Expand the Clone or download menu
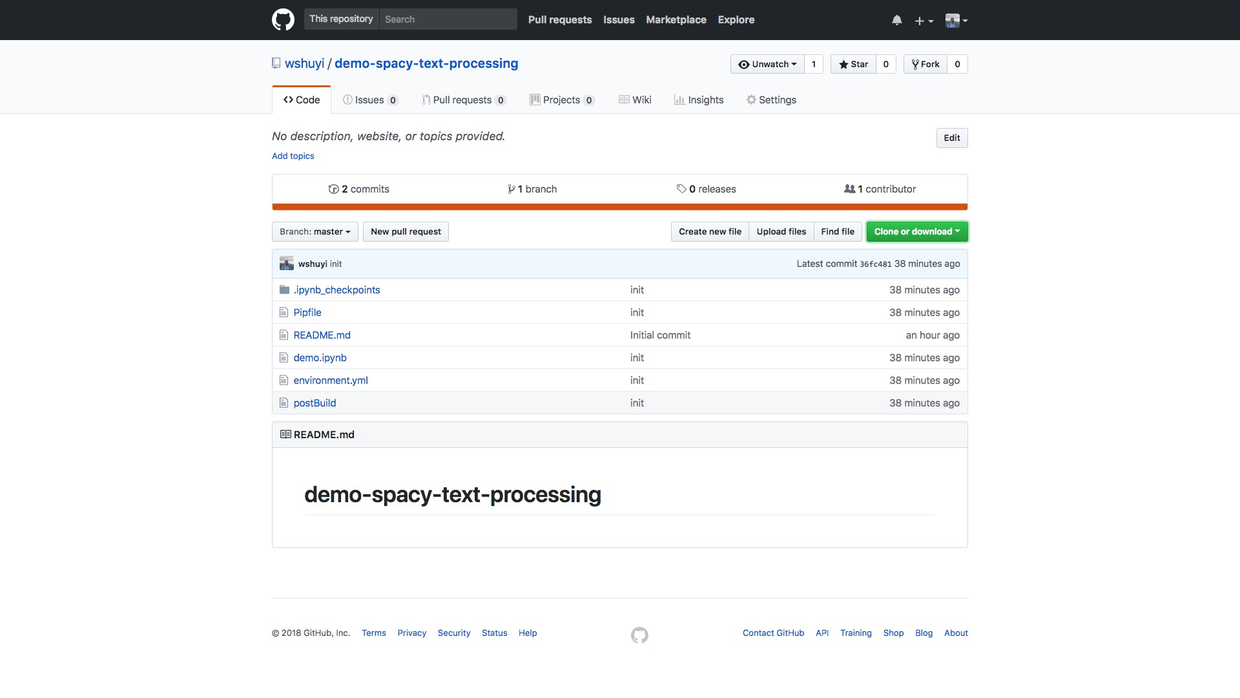Screen dimensions: 1240x698 pos(916,232)
